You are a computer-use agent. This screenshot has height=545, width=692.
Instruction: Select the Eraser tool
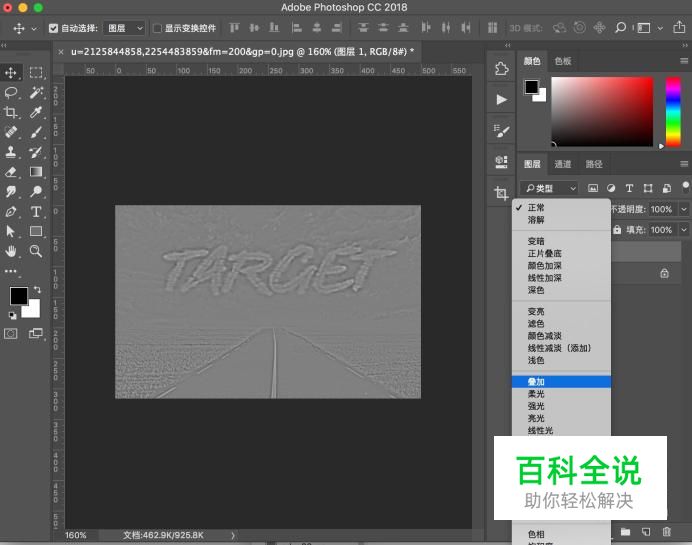click(11, 172)
